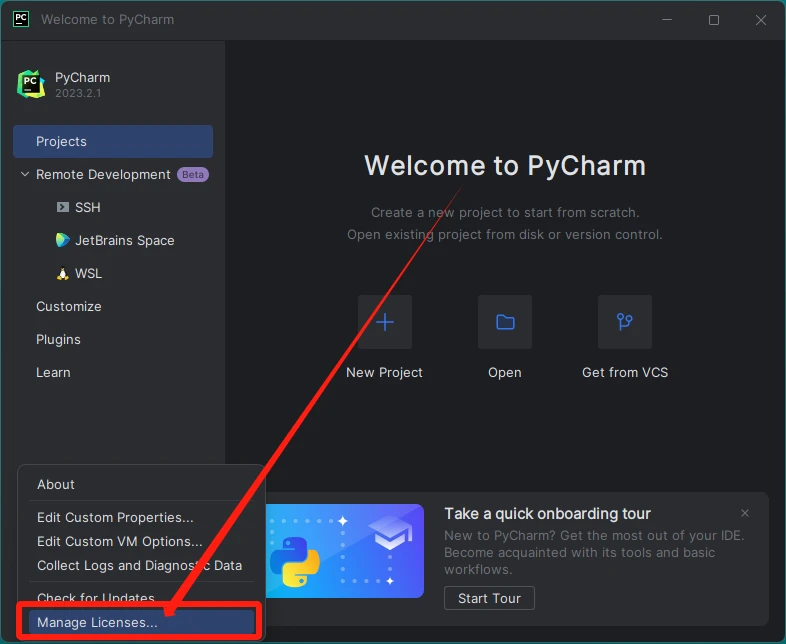Open the Customize section
Image resolution: width=786 pixels, height=644 pixels.
pos(68,307)
